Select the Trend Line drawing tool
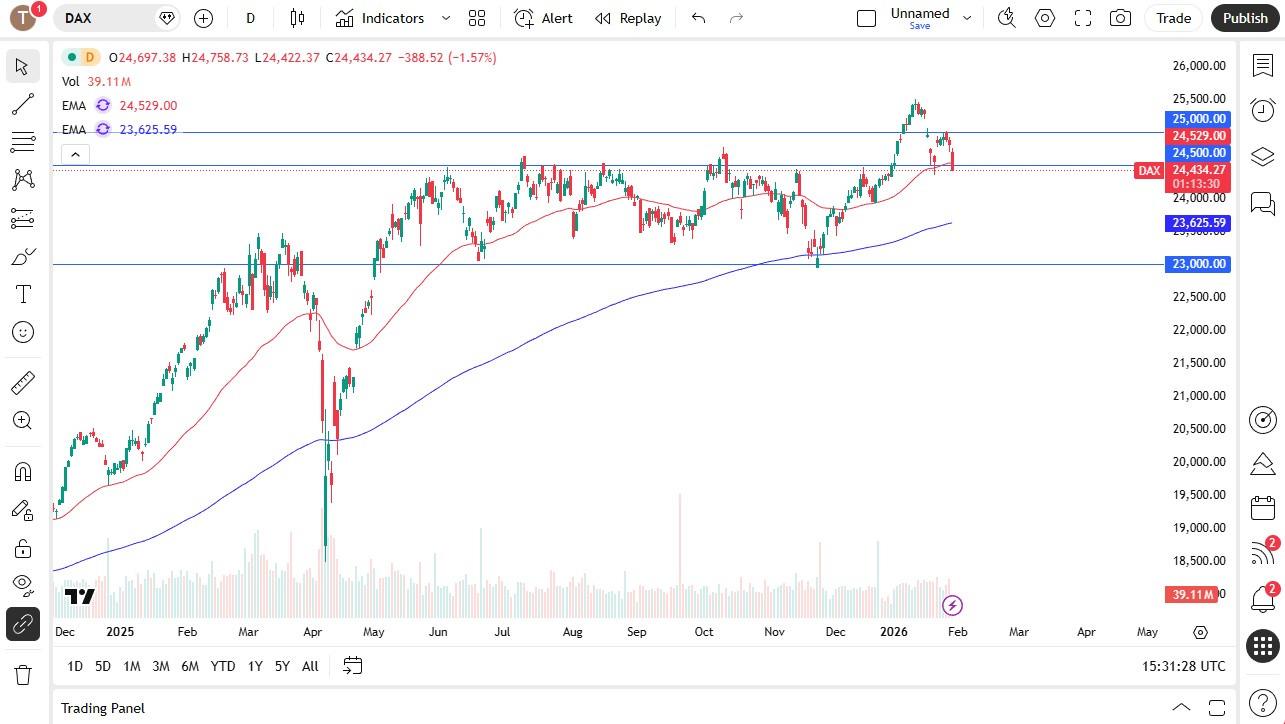Screen dimensions: 1285x724 click(x=22, y=104)
